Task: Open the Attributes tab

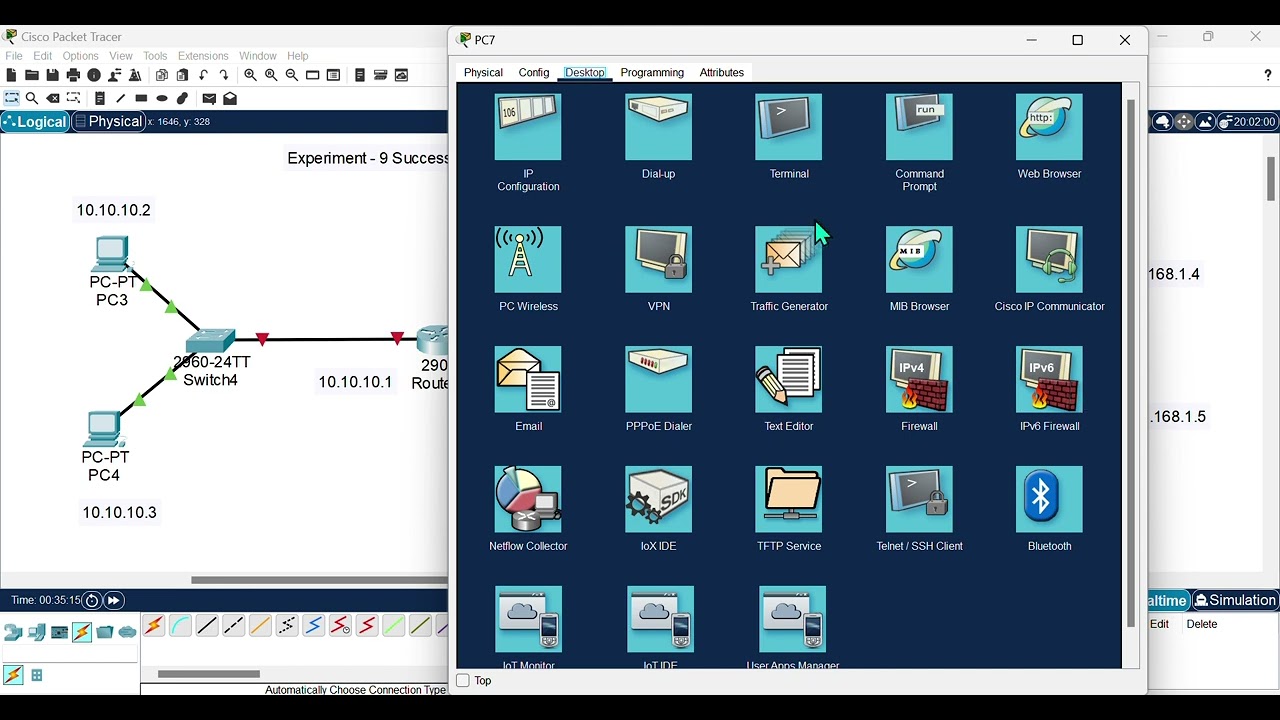Action: (722, 73)
